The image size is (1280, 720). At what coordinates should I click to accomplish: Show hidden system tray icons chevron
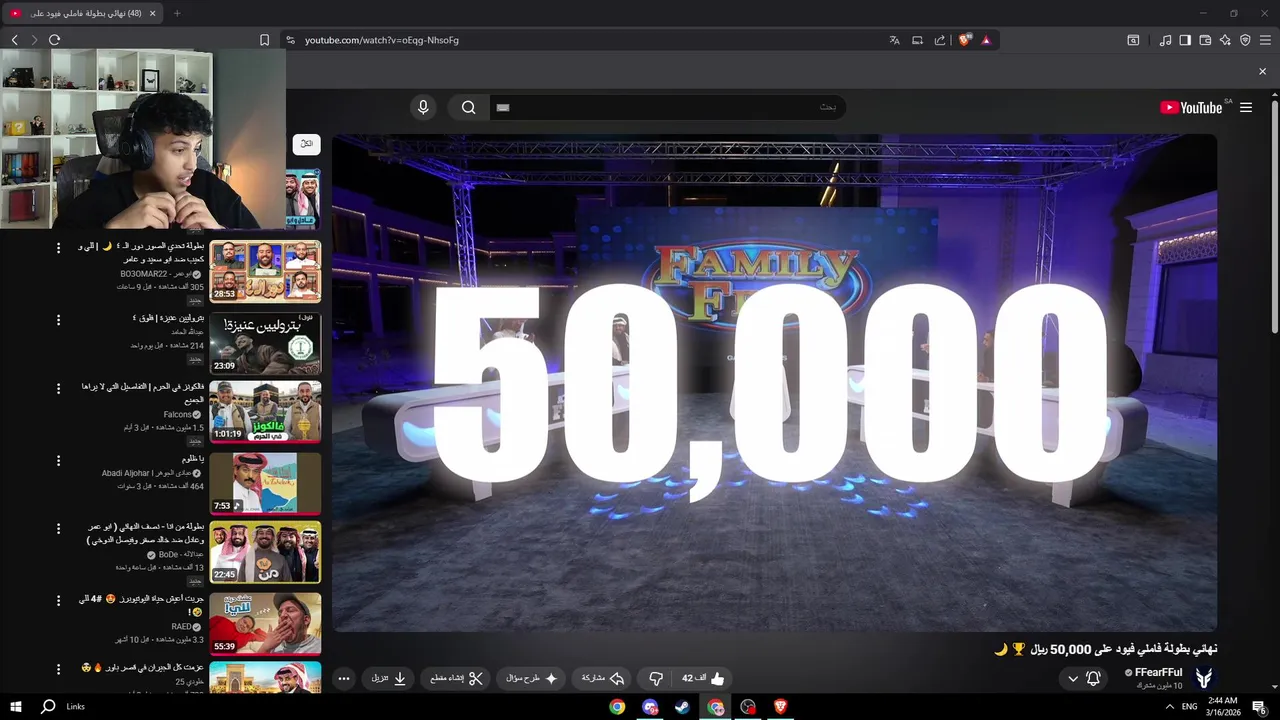coord(1169,706)
